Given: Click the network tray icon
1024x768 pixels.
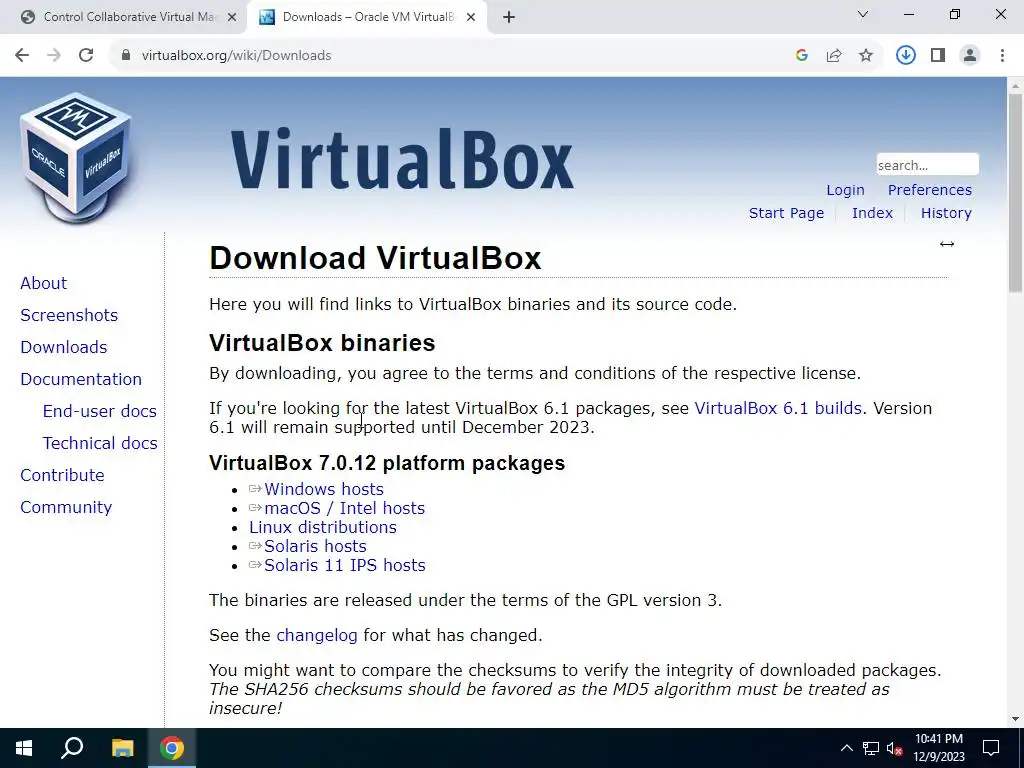Looking at the screenshot, I should tap(871, 748).
